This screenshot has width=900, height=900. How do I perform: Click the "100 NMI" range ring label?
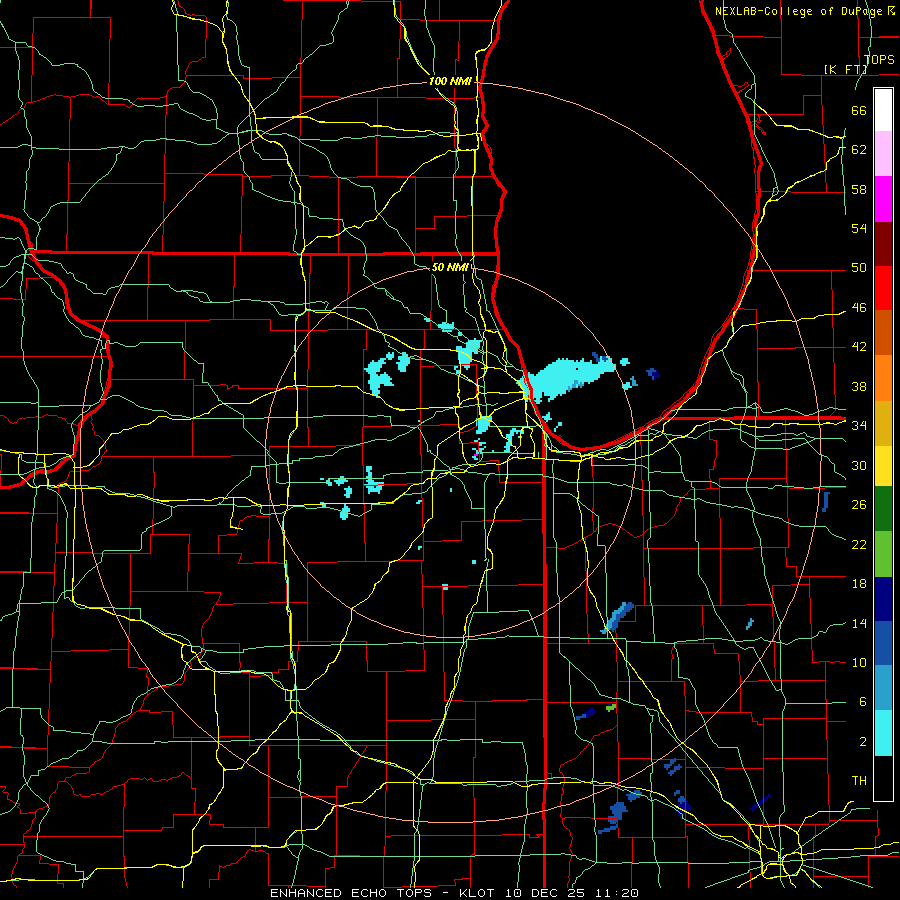click(x=450, y=82)
